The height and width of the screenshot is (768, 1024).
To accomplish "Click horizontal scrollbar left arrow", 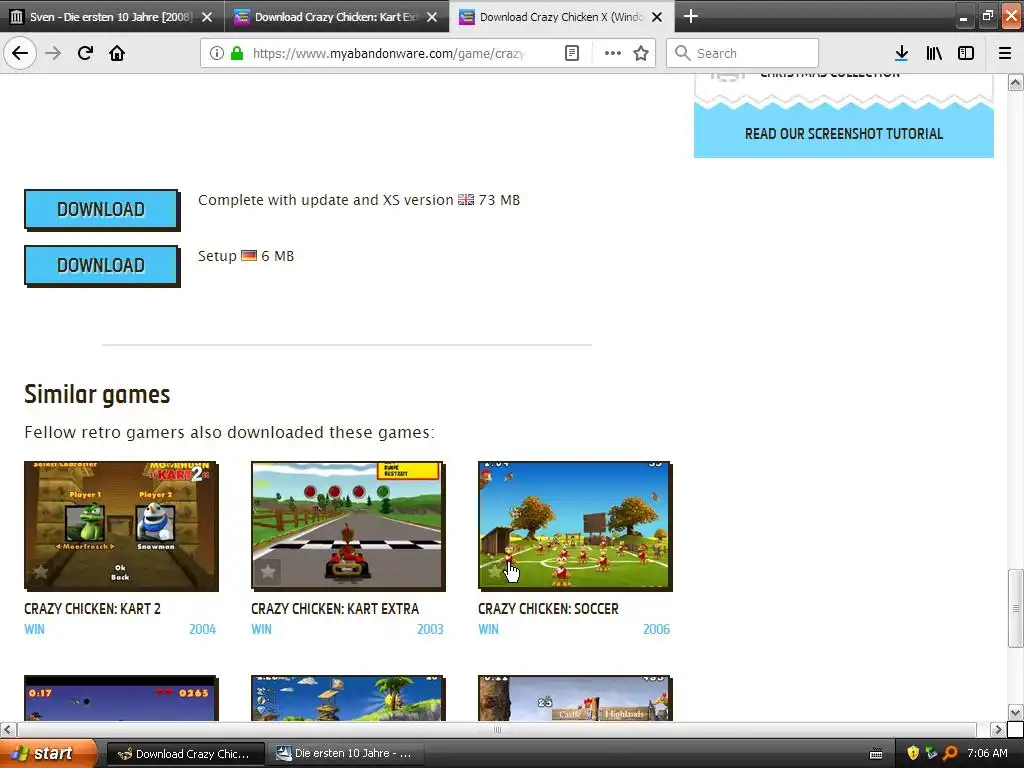I will coord(8,729).
